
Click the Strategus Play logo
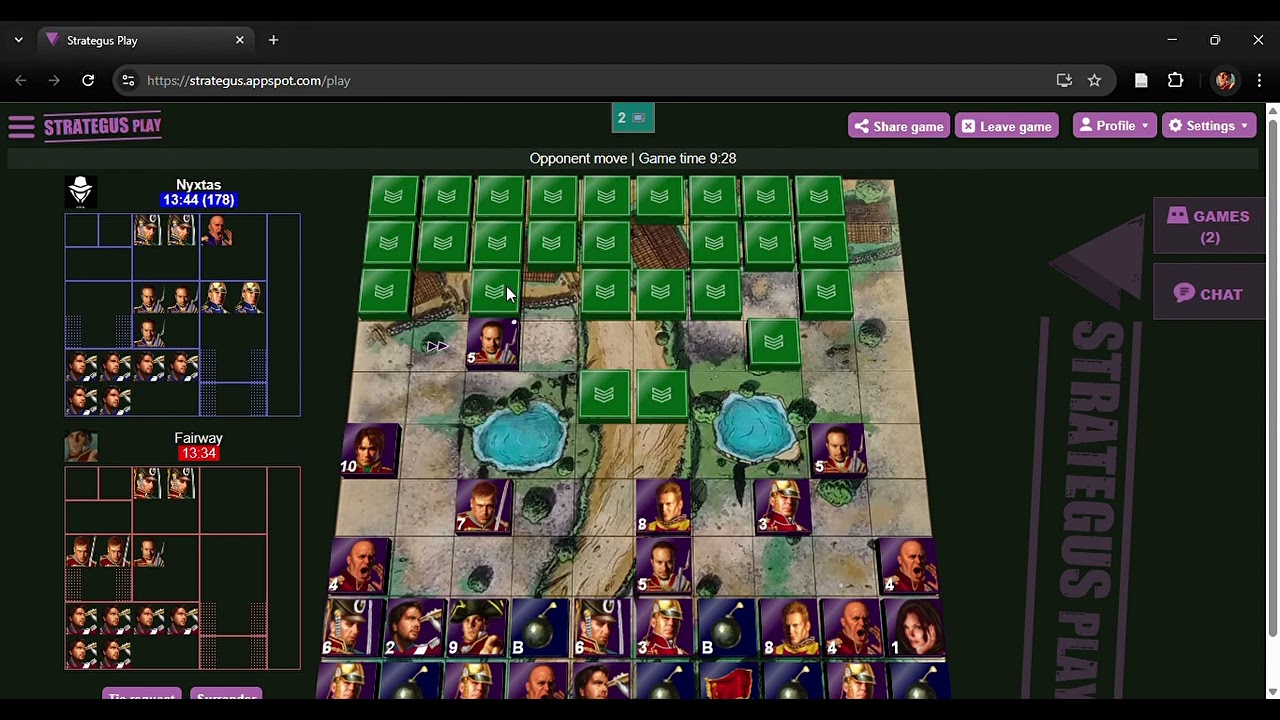(x=103, y=126)
